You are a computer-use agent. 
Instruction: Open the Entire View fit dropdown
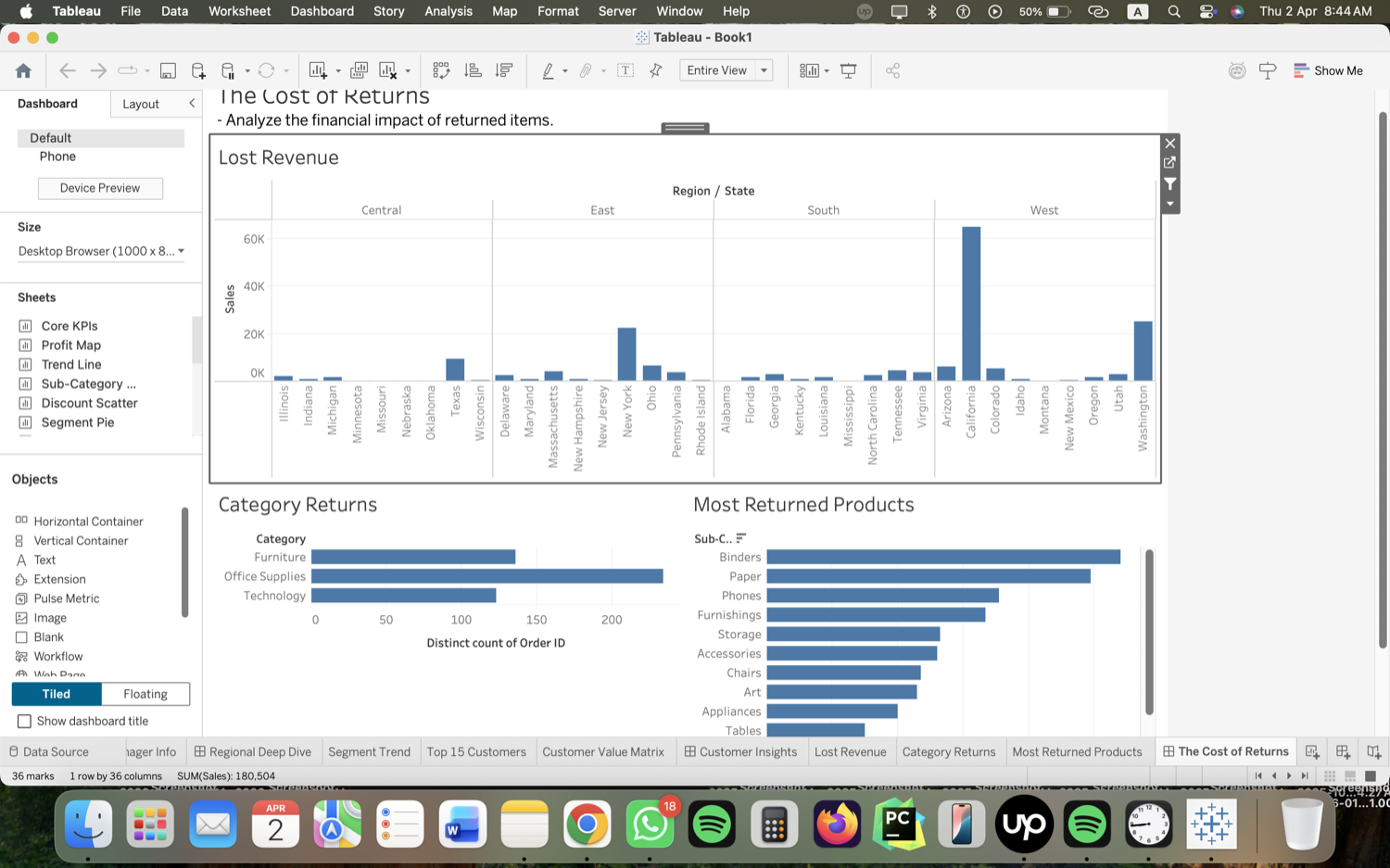(x=727, y=70)
